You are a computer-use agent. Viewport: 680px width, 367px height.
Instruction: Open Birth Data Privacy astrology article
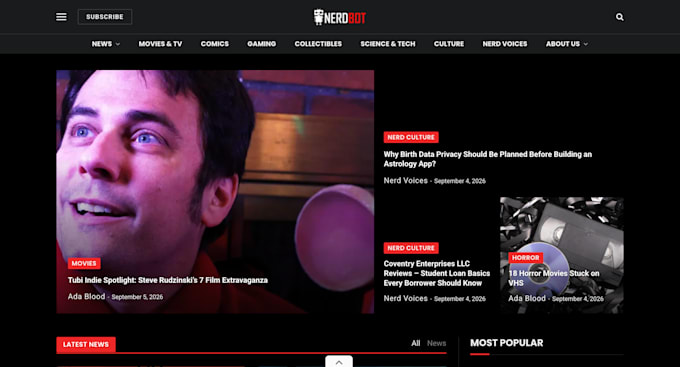(487, 159)
